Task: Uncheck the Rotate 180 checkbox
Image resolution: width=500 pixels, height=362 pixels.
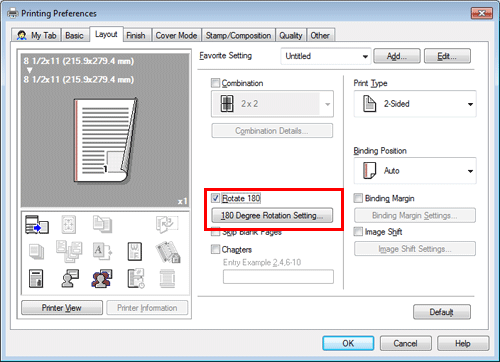Action: 216,198
